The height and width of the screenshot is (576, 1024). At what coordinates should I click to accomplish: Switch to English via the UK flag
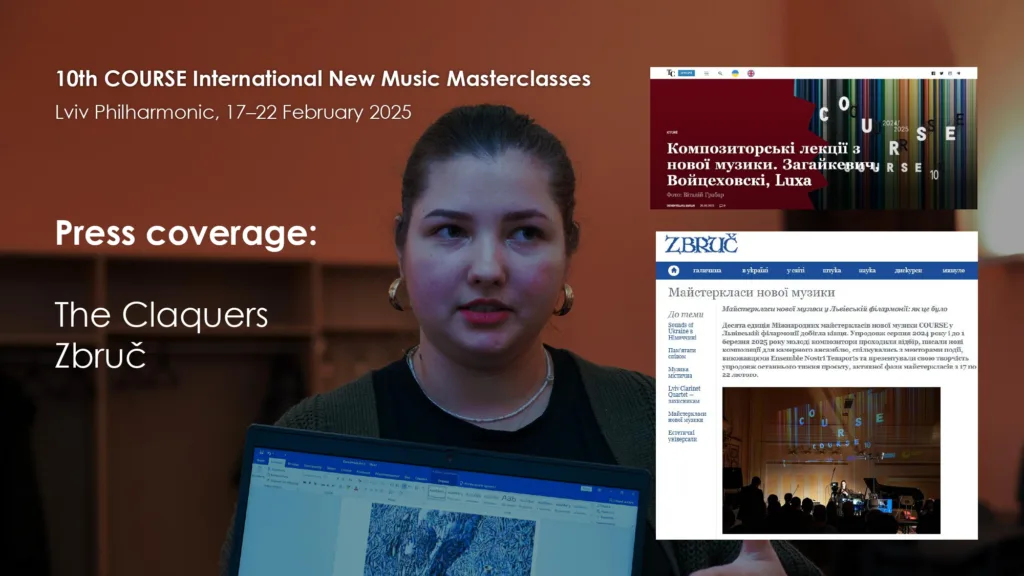pyautogui.click(x=751, y=73)
